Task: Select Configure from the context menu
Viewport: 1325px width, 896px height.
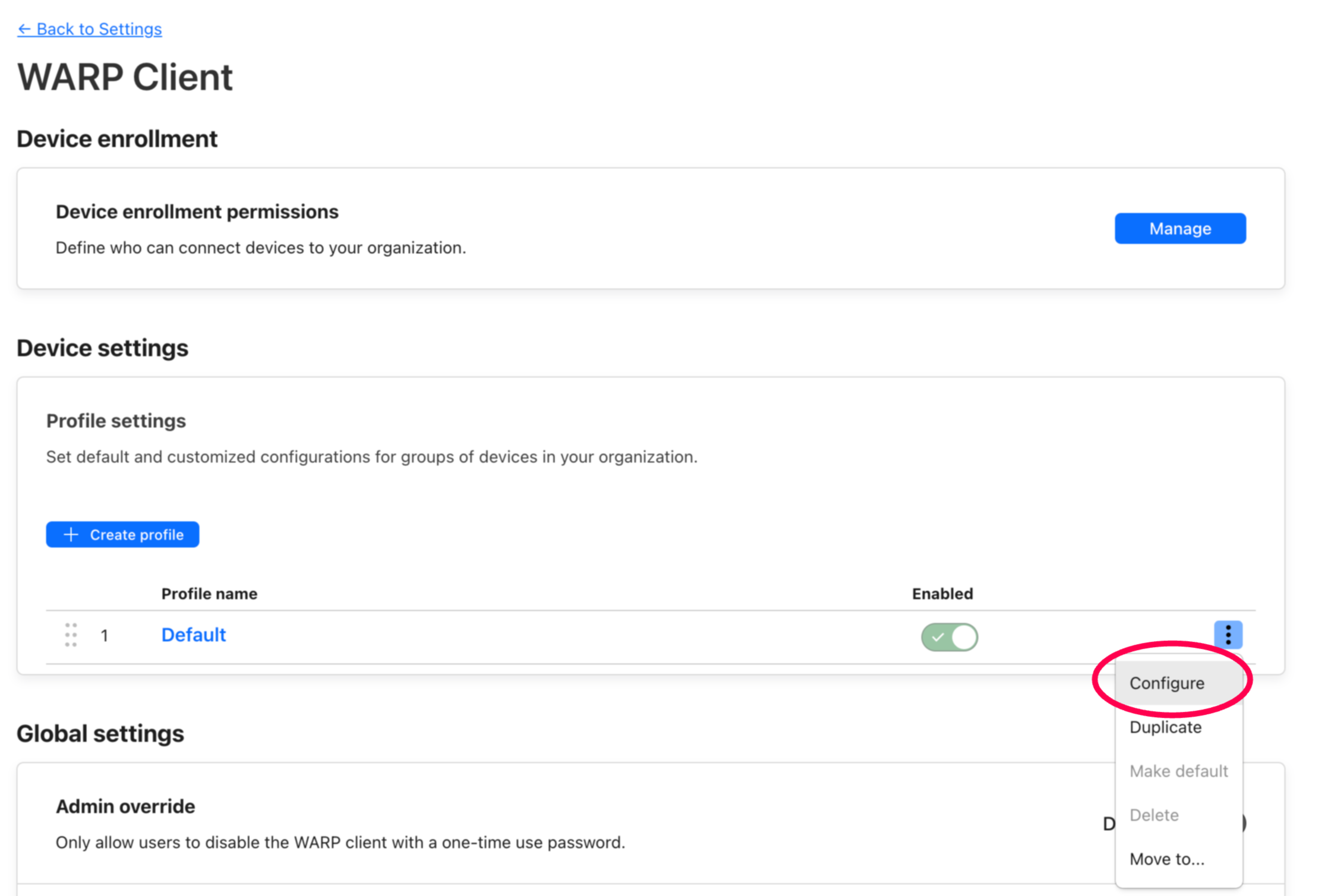Action: tap(1179, 683)
